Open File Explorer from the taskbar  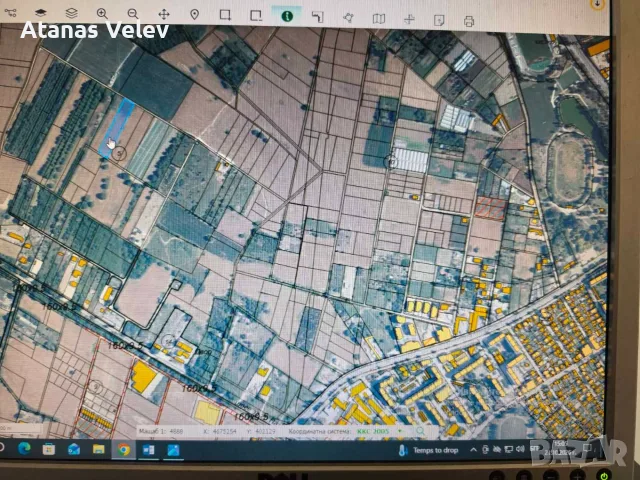click(99, 449)
